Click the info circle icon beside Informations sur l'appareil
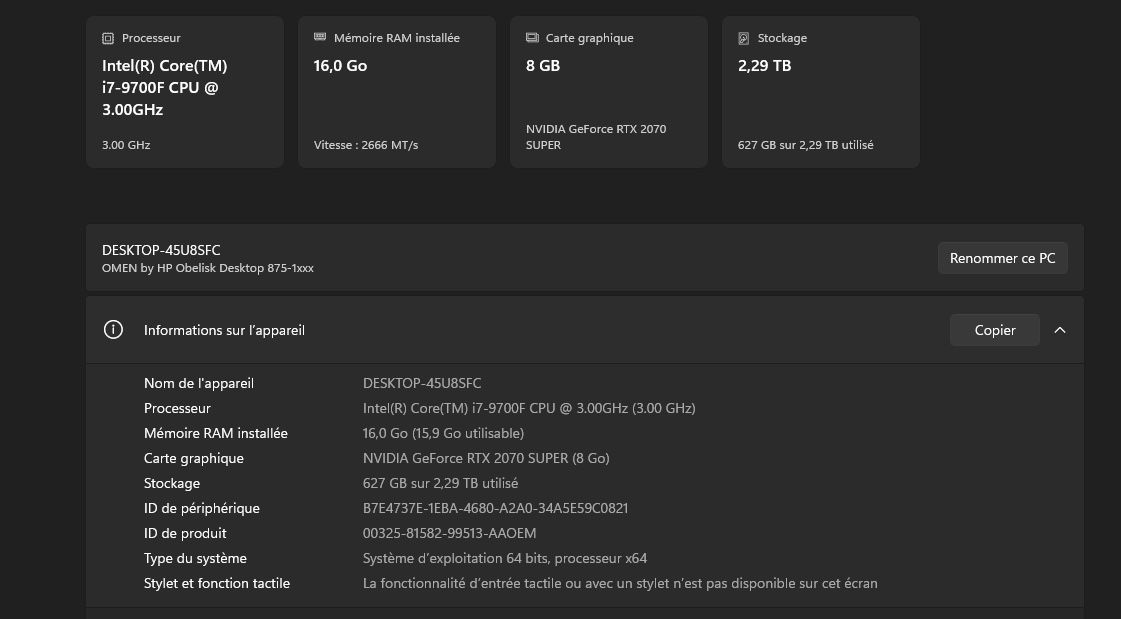The height and width of the screenshot is (619, 1121). [113, 330]
